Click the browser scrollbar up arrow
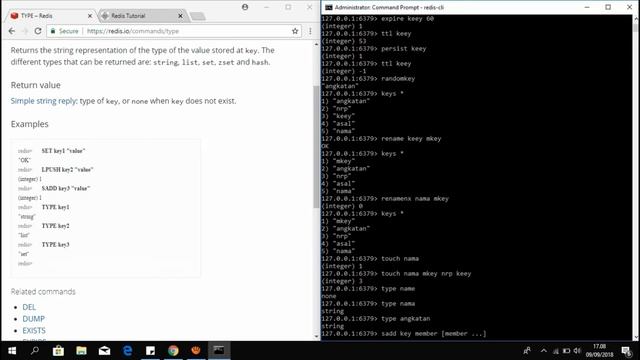 tap(316, 44)
